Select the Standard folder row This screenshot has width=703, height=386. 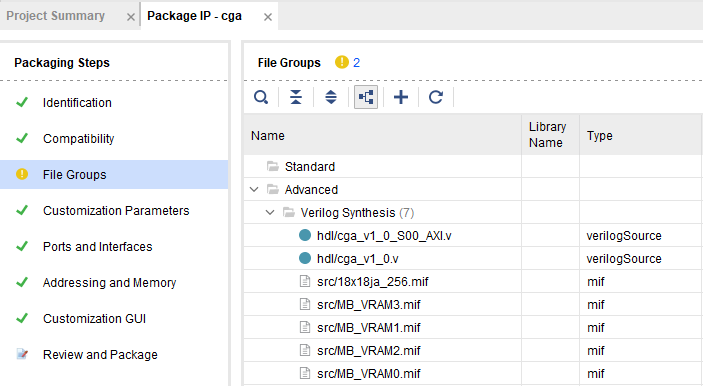click(x=473, y=166)
